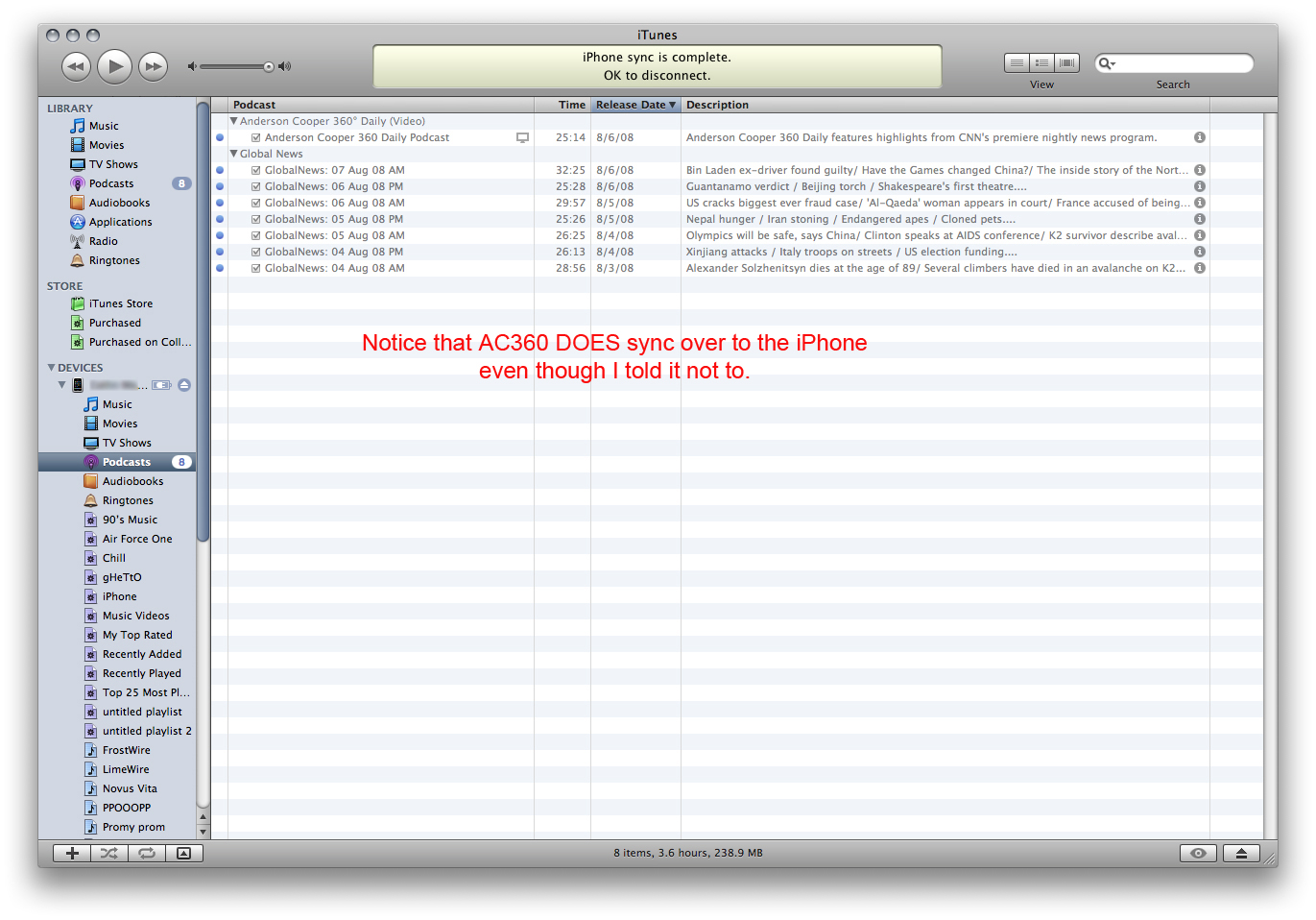1316x920 pixels.
Task: Adjust the volume slider knob
Action: coord(269,66)
